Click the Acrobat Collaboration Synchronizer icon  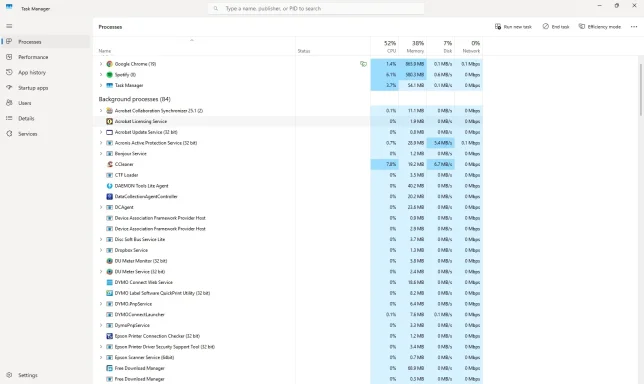point(109,111)
